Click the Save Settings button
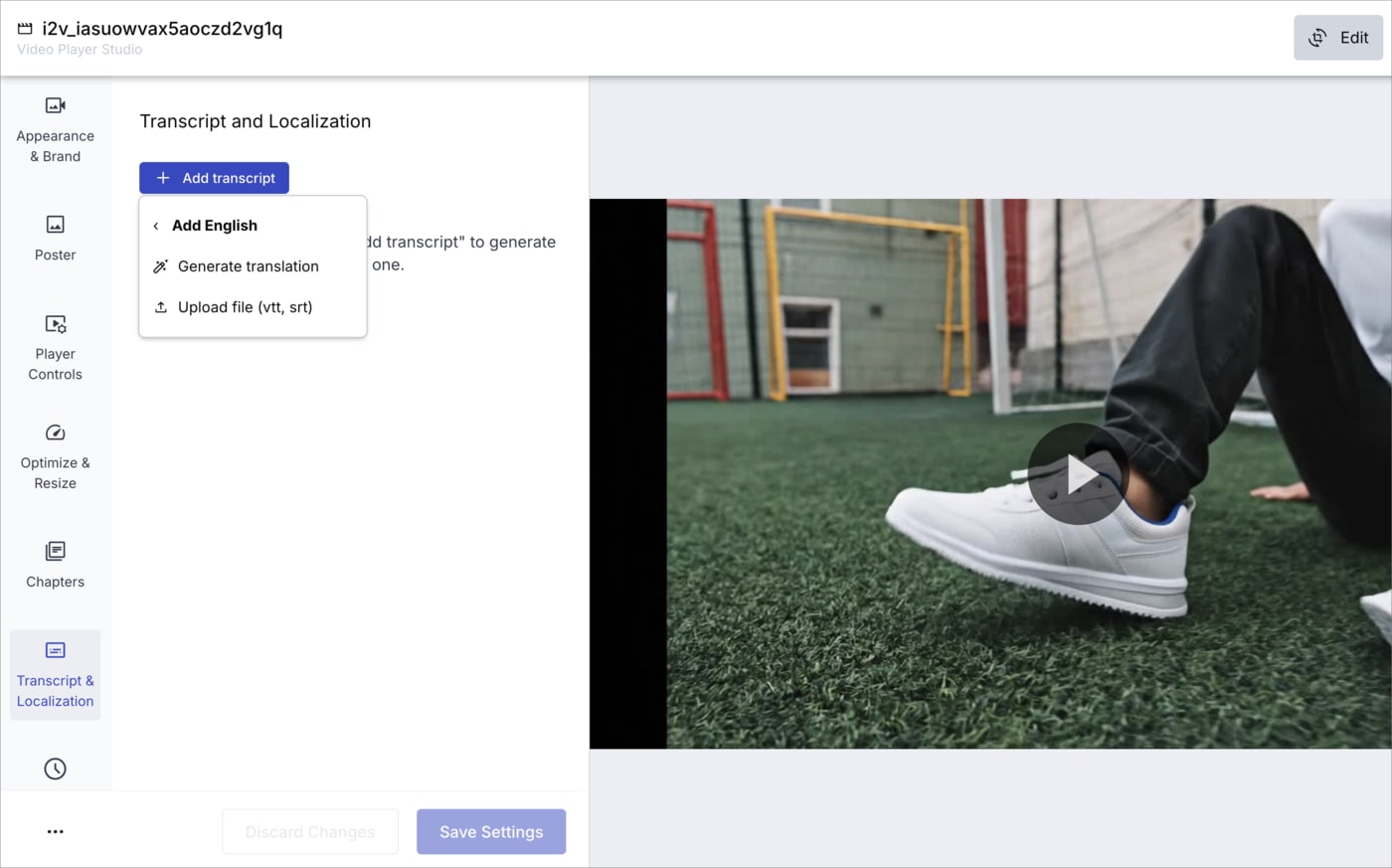 491,831
